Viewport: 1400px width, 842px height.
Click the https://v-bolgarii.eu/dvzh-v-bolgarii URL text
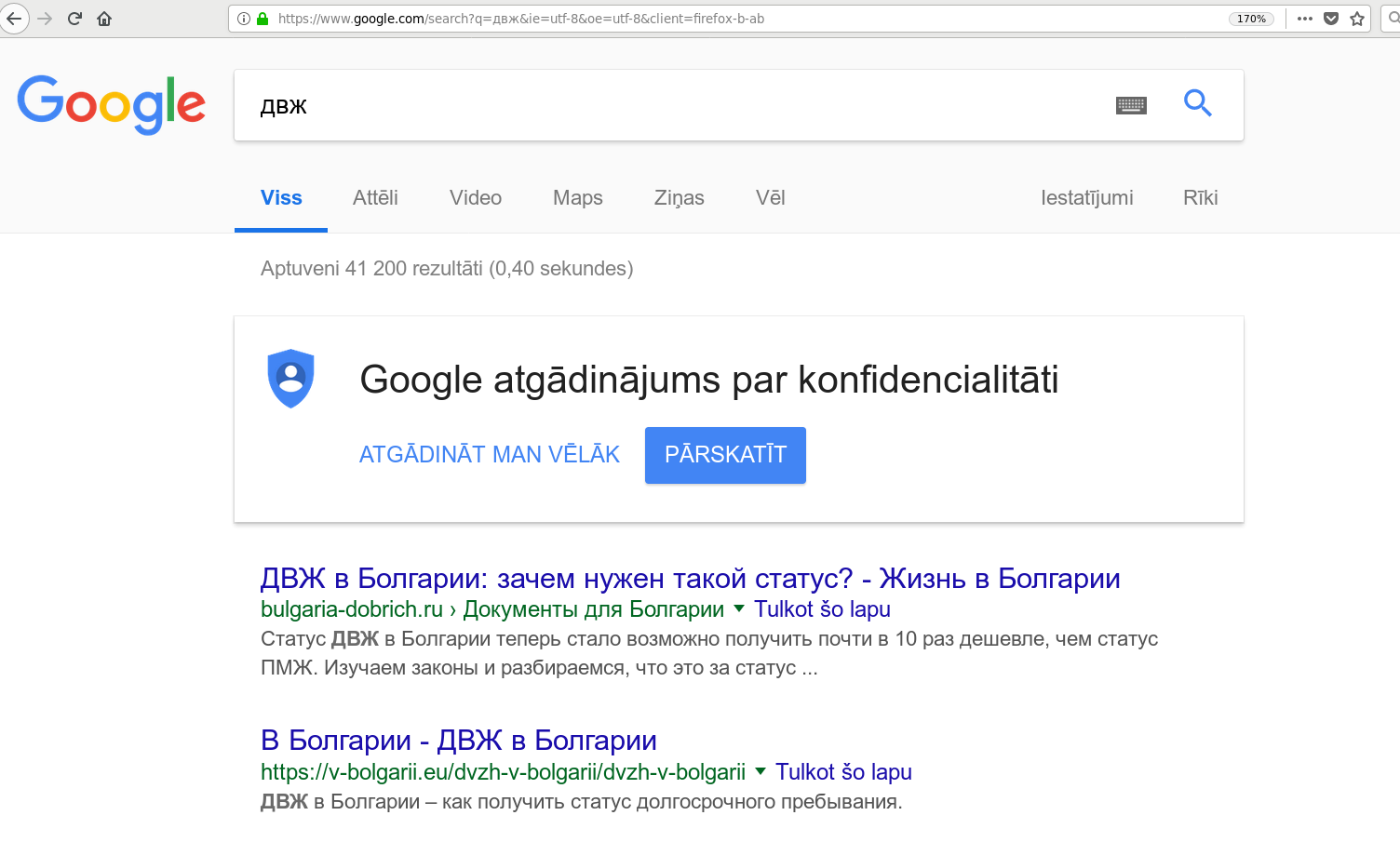[x=503, y=772]
